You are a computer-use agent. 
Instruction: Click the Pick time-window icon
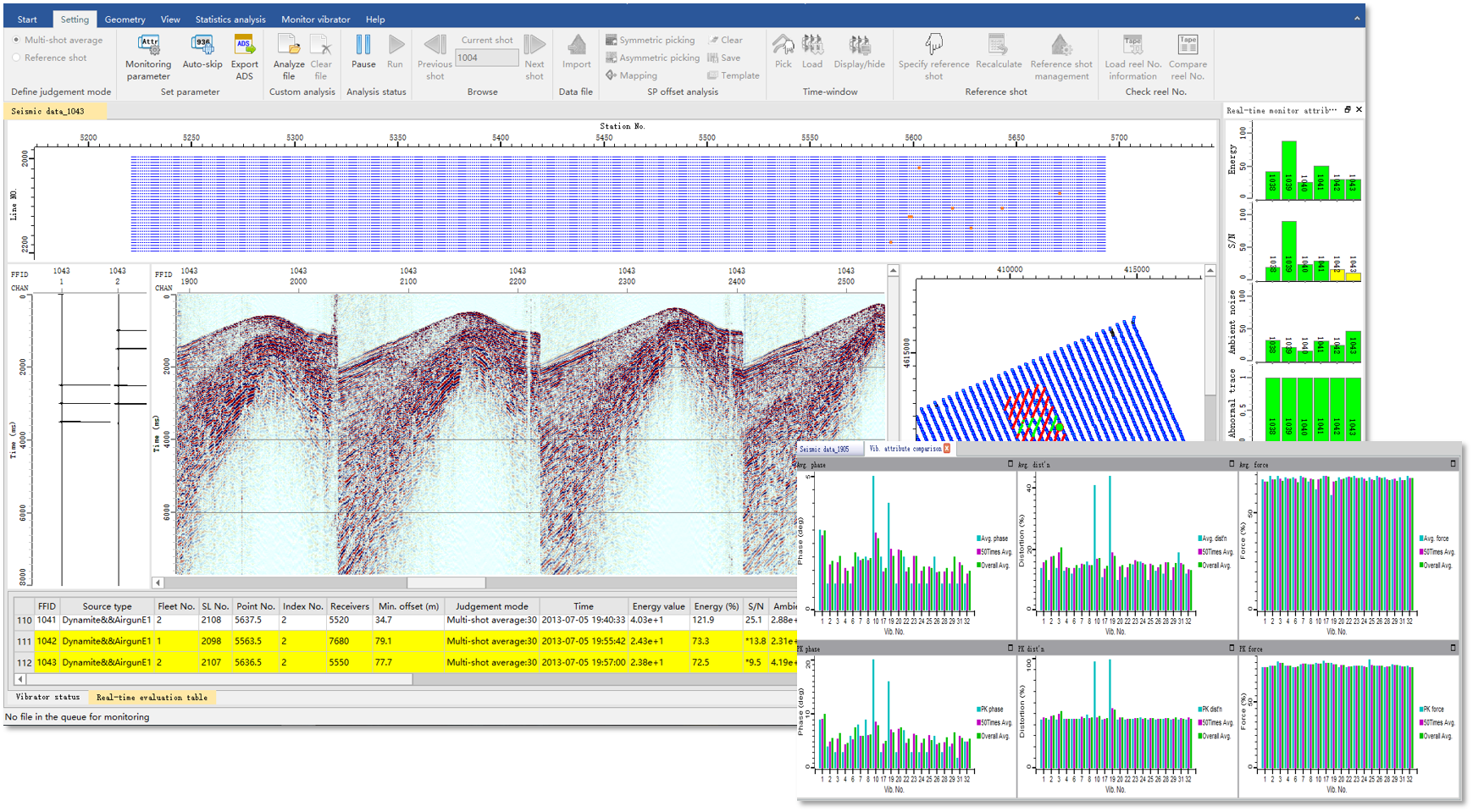[784, 52]
